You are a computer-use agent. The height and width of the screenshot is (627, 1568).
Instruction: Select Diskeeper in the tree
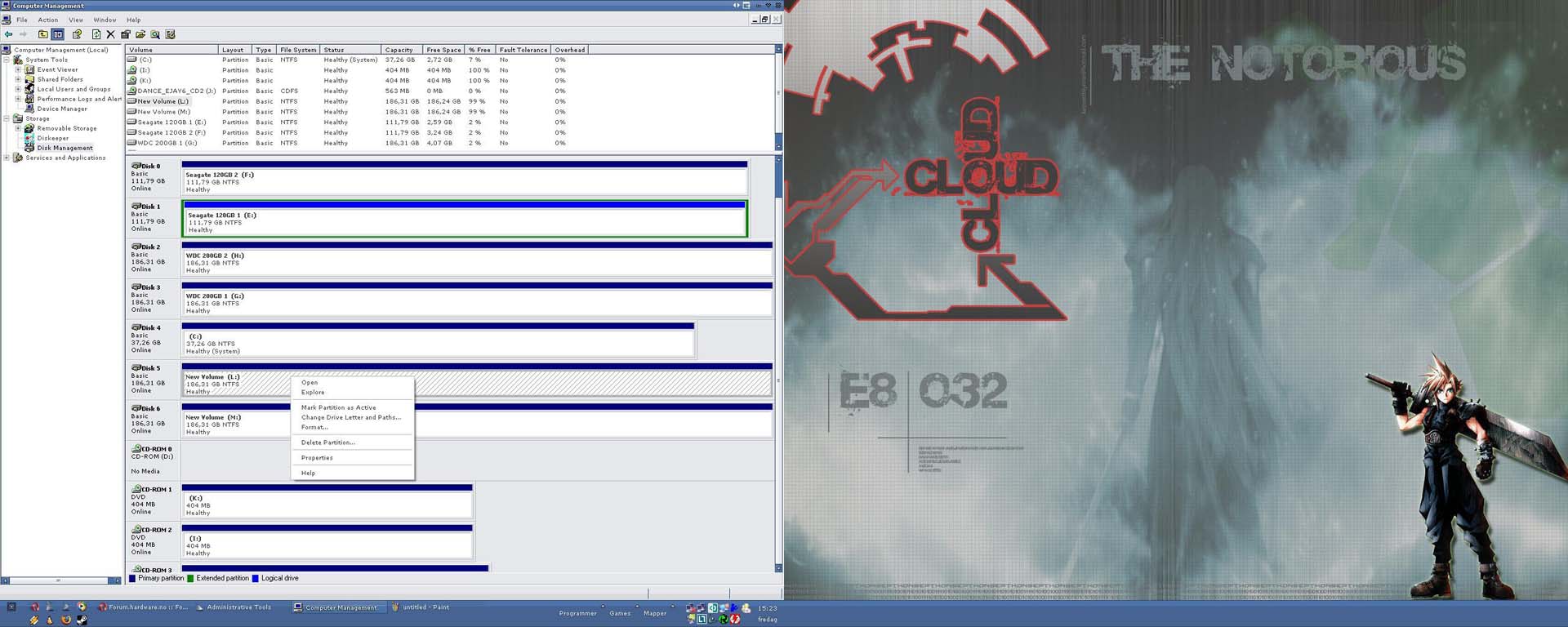pos(53,138)
